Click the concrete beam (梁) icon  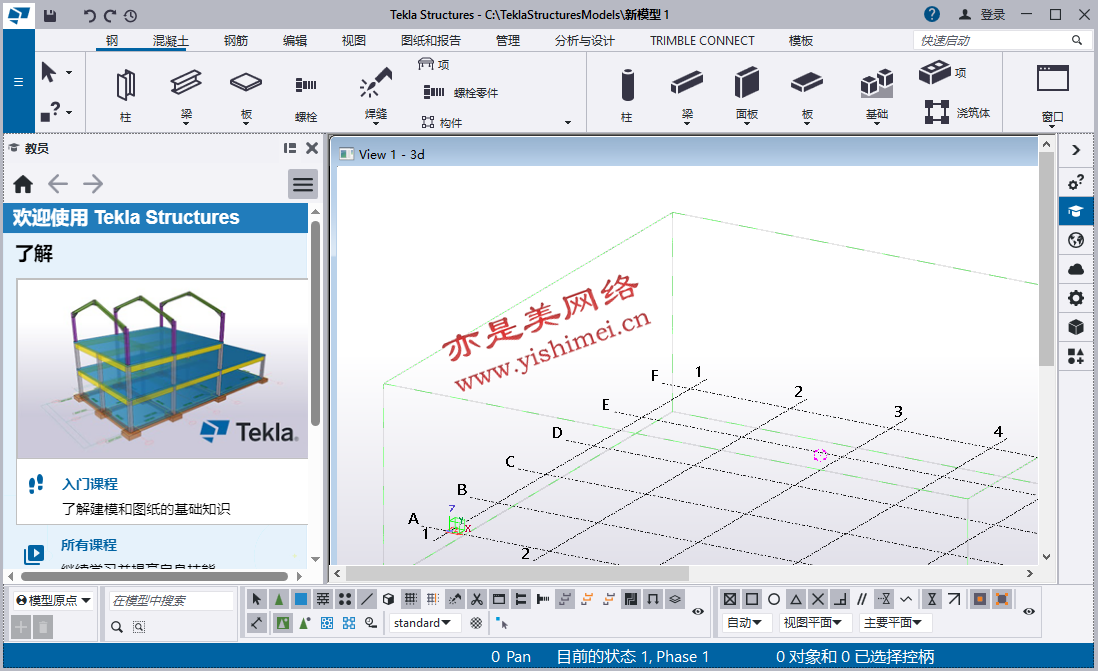tap(687, 83)
